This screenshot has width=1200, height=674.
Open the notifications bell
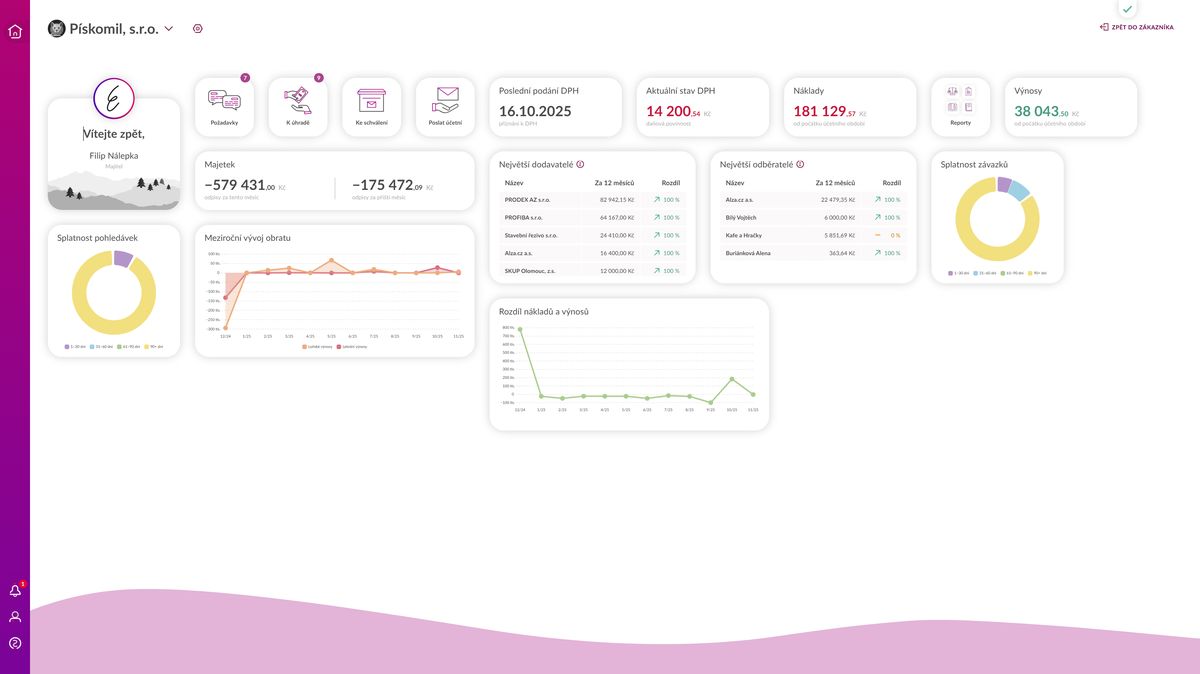15,591
